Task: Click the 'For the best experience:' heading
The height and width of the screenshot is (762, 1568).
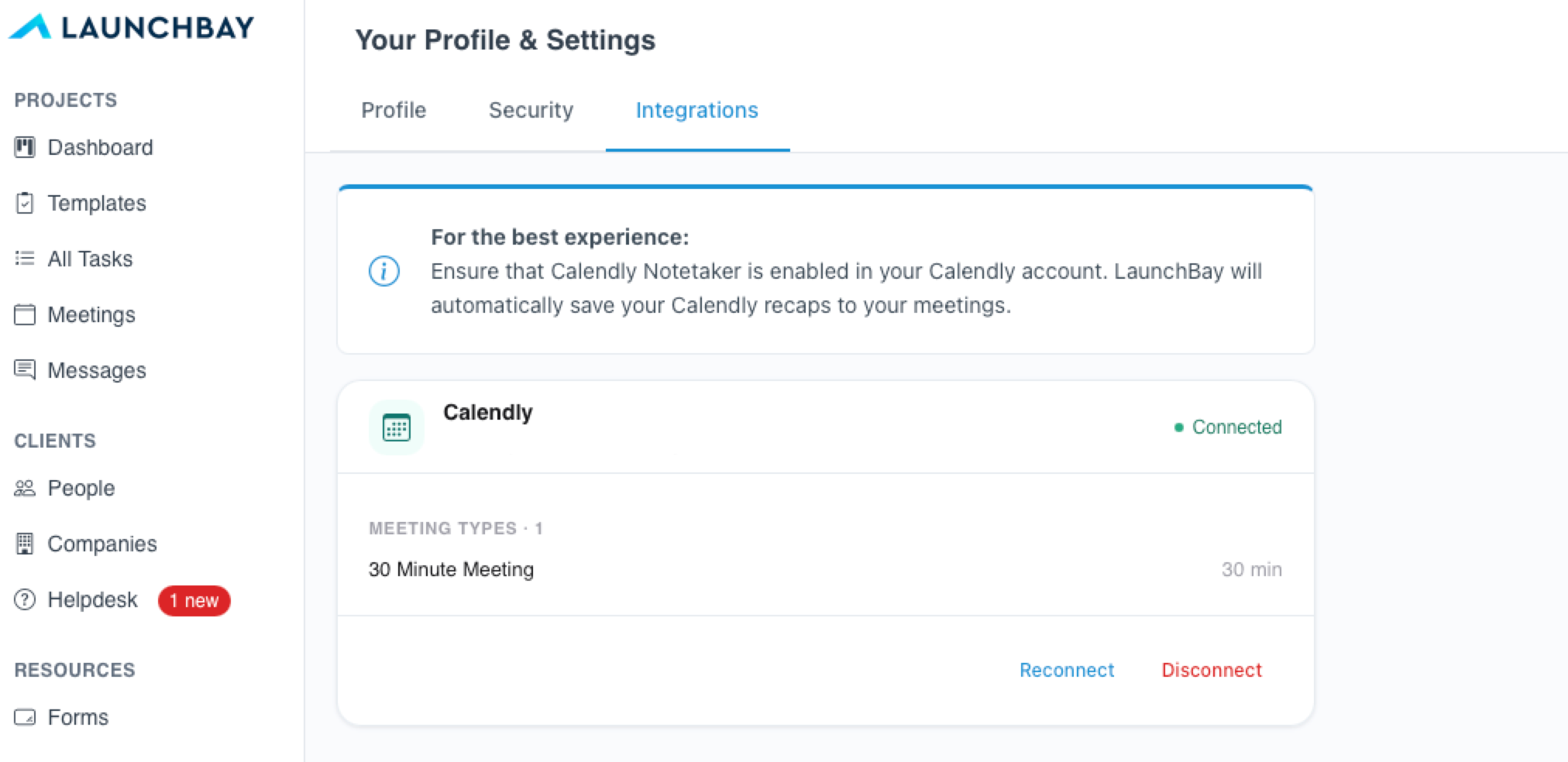Action: (x=560, y=237)
